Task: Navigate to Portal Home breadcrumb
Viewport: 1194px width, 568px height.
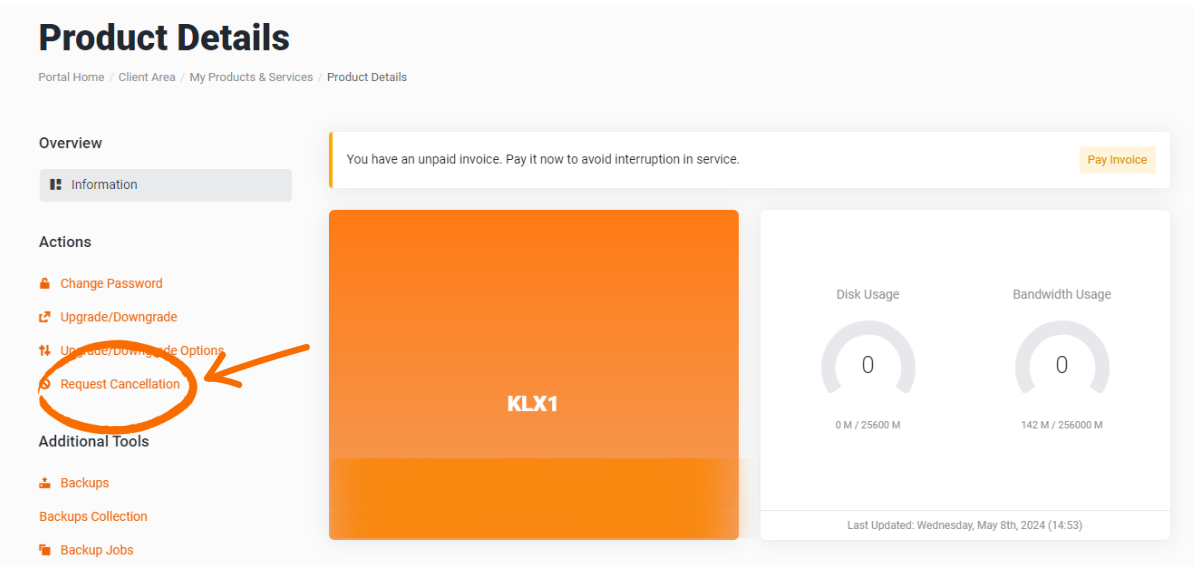Action: click(x=72, y=77)
